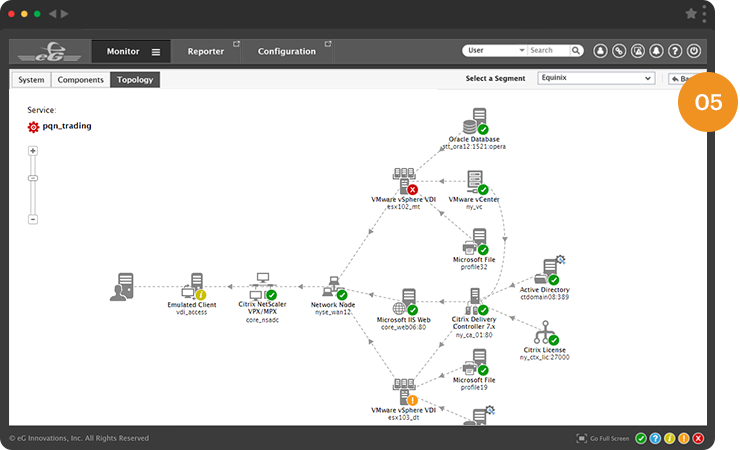Click the Search input field
Image resolution: width=740 pixels, height=450 pixels.
pos(548,50)
